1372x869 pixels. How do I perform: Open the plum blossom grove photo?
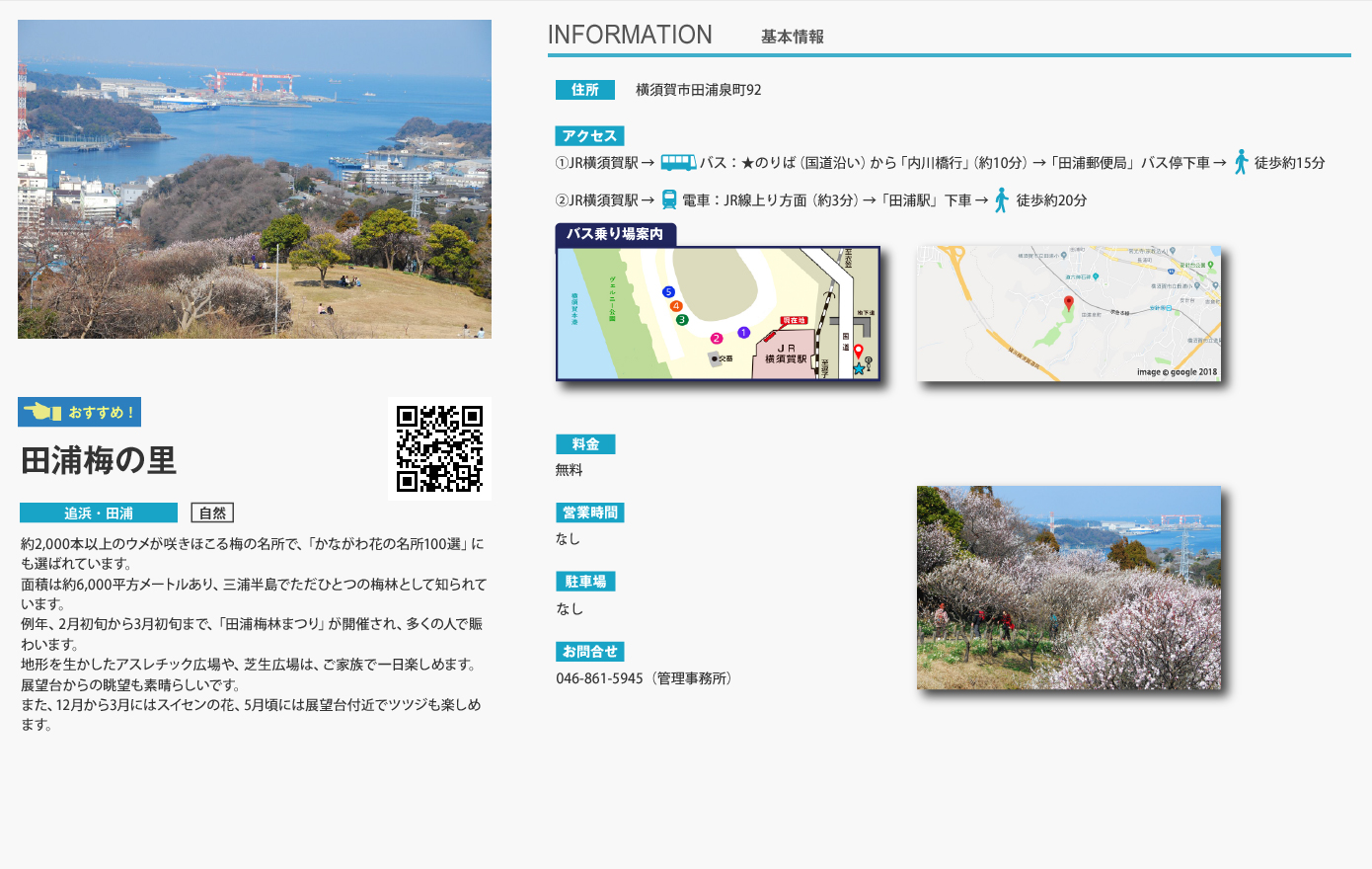[x=1068, y=588]
